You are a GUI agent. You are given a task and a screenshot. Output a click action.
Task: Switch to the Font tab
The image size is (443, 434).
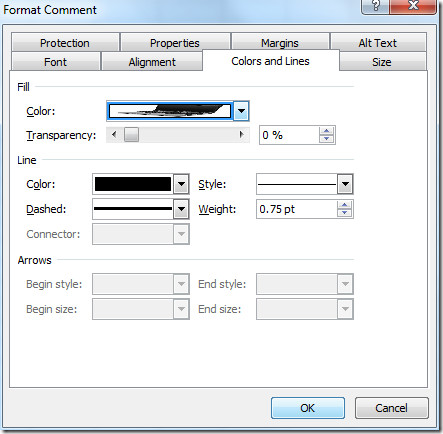[x=56, y=62]
